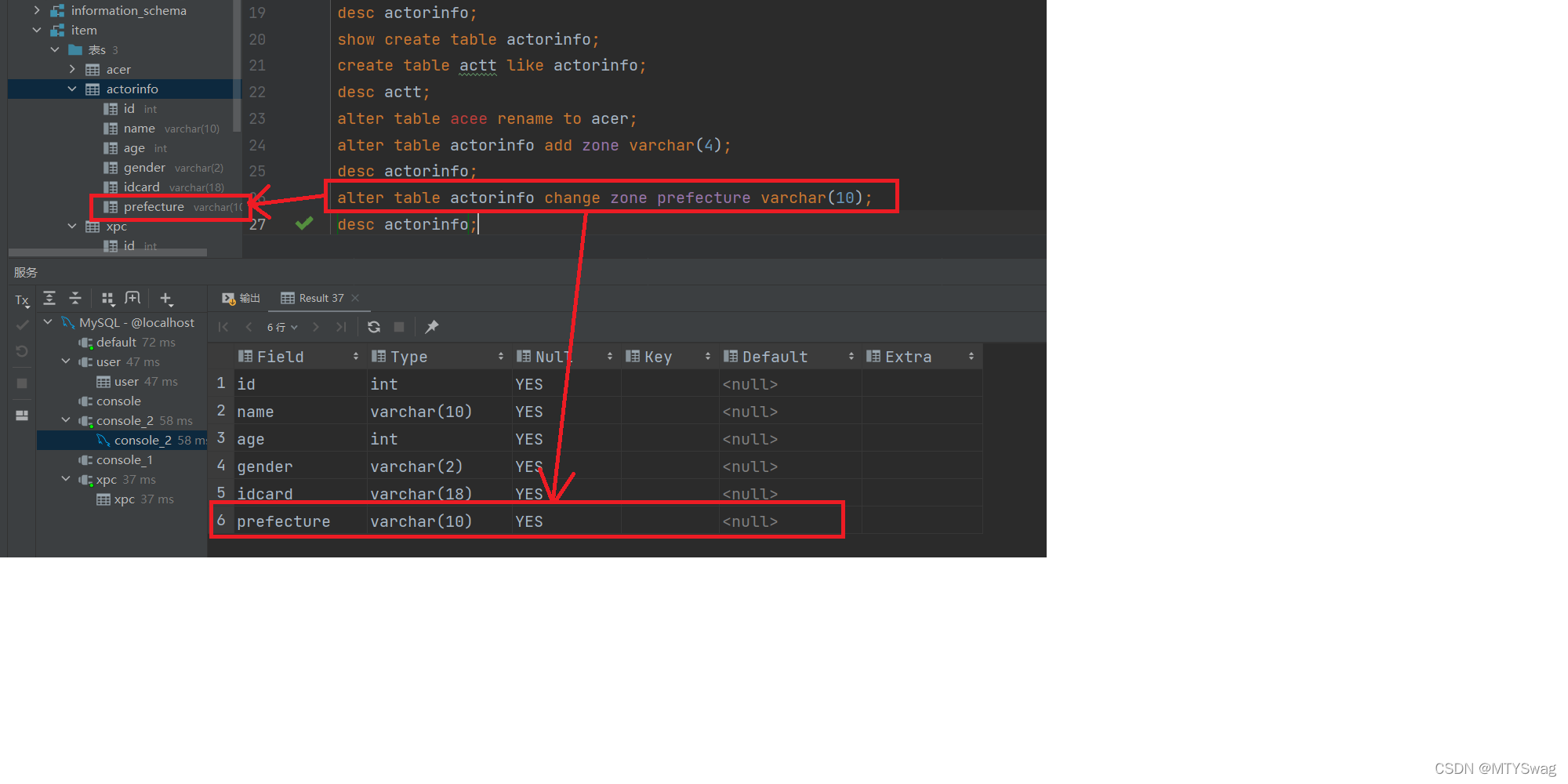Viewport: 1568px width, 784px height.
Task: Select row number 1 in result grid
Action: (x=221, y=383)
